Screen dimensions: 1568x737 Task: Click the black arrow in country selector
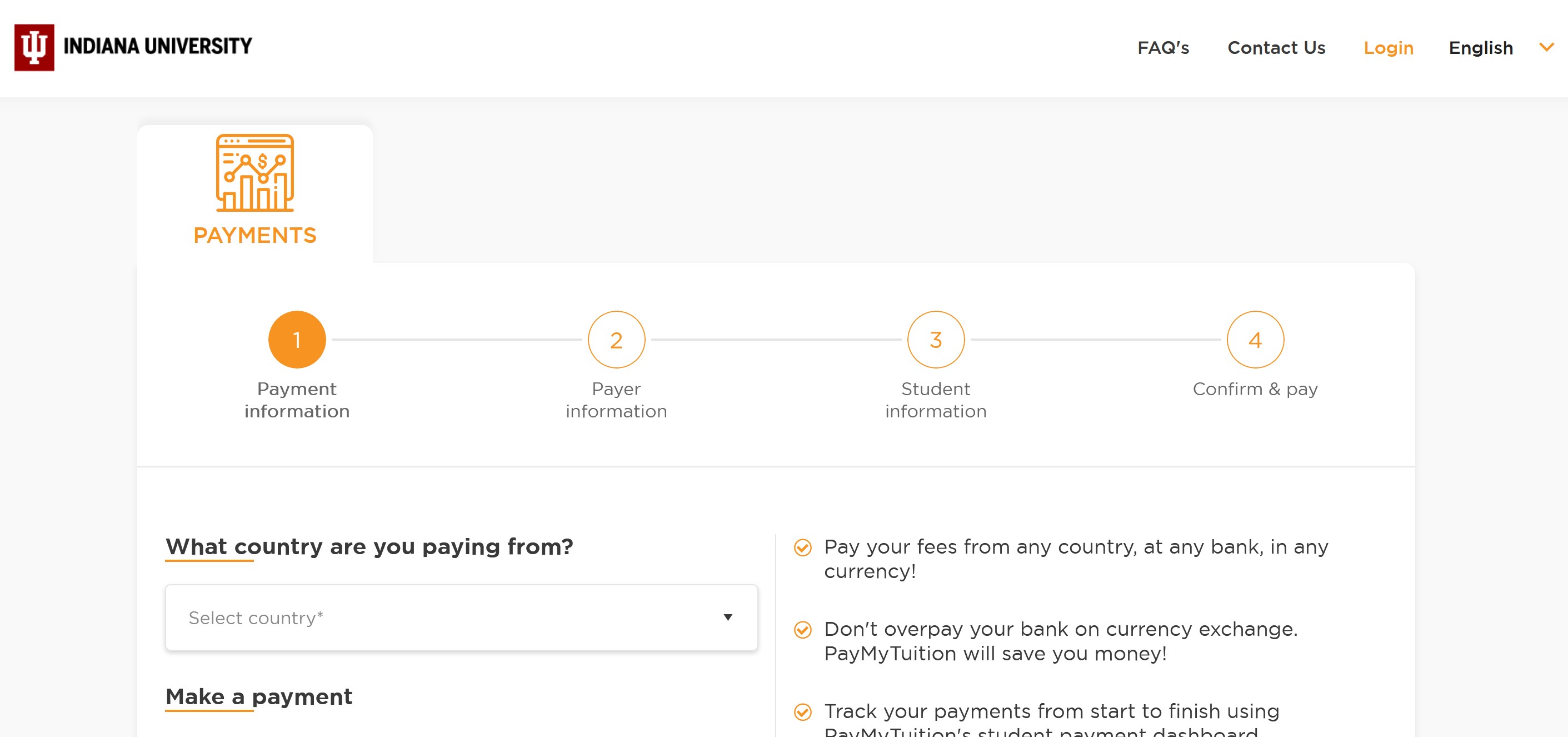727,618
